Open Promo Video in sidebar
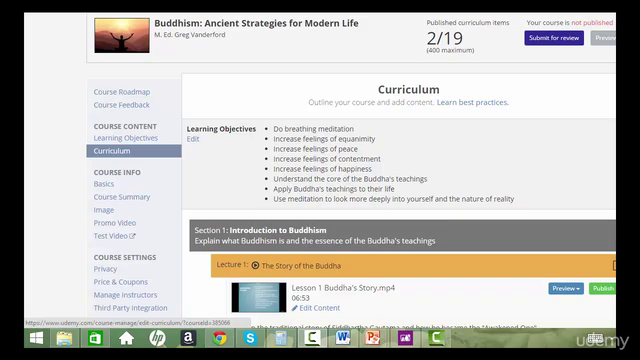Image resolution: width=640 pixels, height=360 pixels. pos(115,223)
